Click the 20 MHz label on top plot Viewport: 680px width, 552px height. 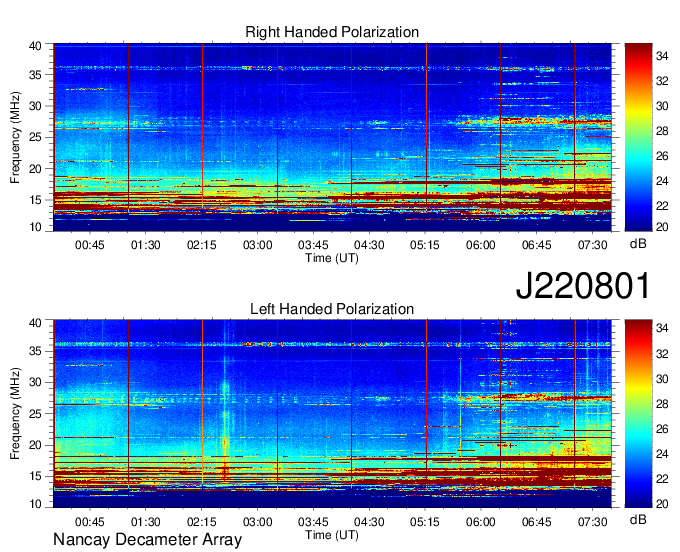[x=35, y=169]
